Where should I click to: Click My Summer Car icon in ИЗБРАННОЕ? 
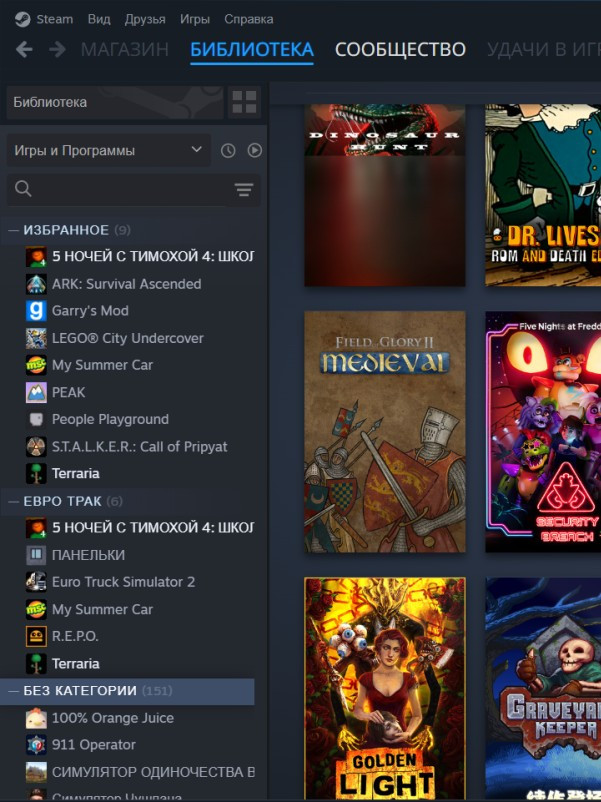(36, 365)
